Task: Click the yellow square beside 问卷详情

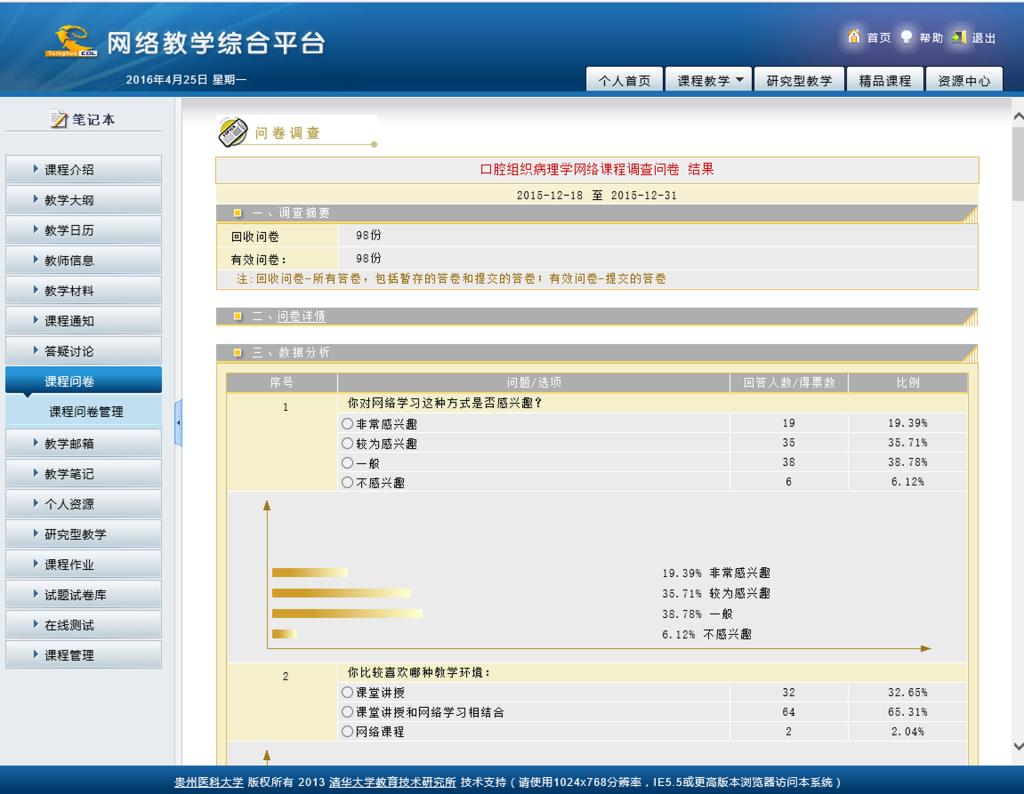Action: [238, 316]
